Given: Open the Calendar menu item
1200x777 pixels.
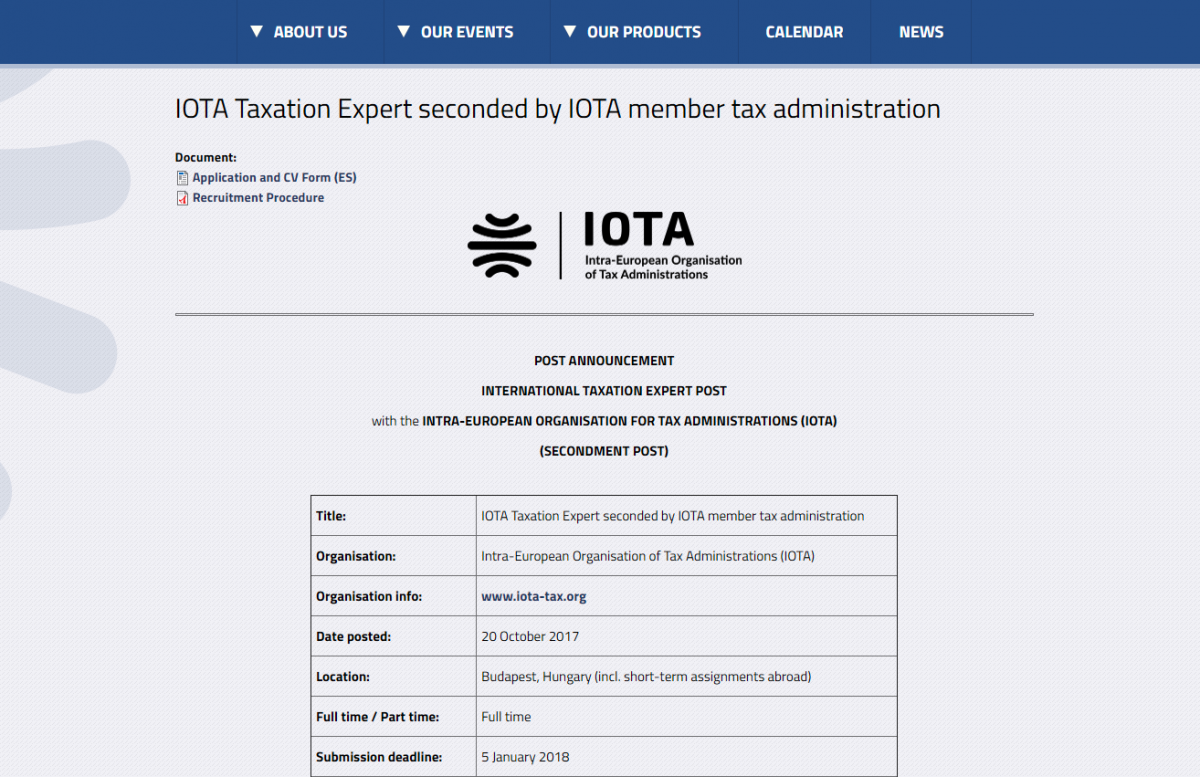Looking at the screenshot, I should [x=804, y=32].
